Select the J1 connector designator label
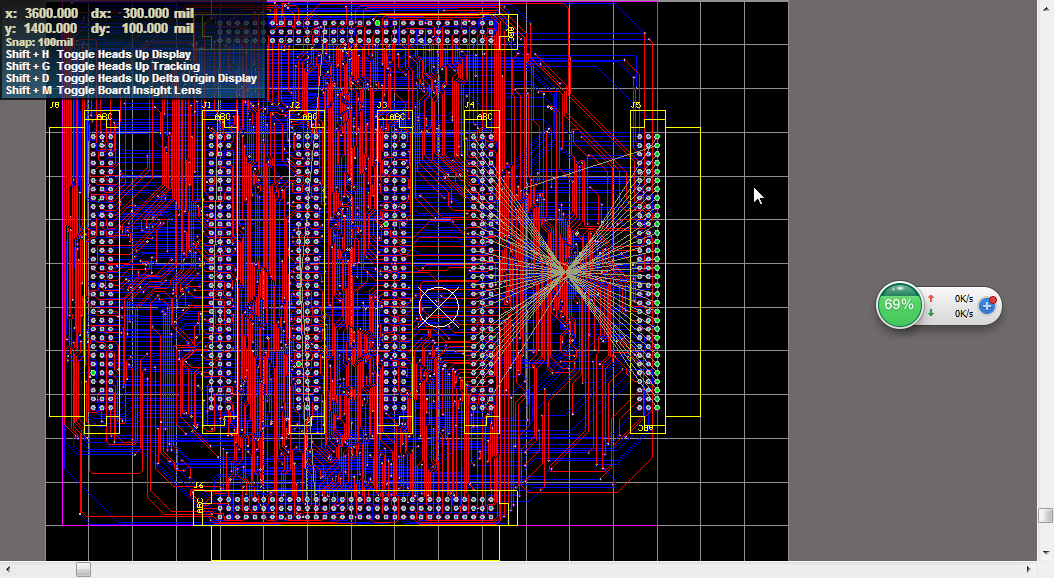The width and height of the screenshot is (1054, 578). (x=207, y=105)
